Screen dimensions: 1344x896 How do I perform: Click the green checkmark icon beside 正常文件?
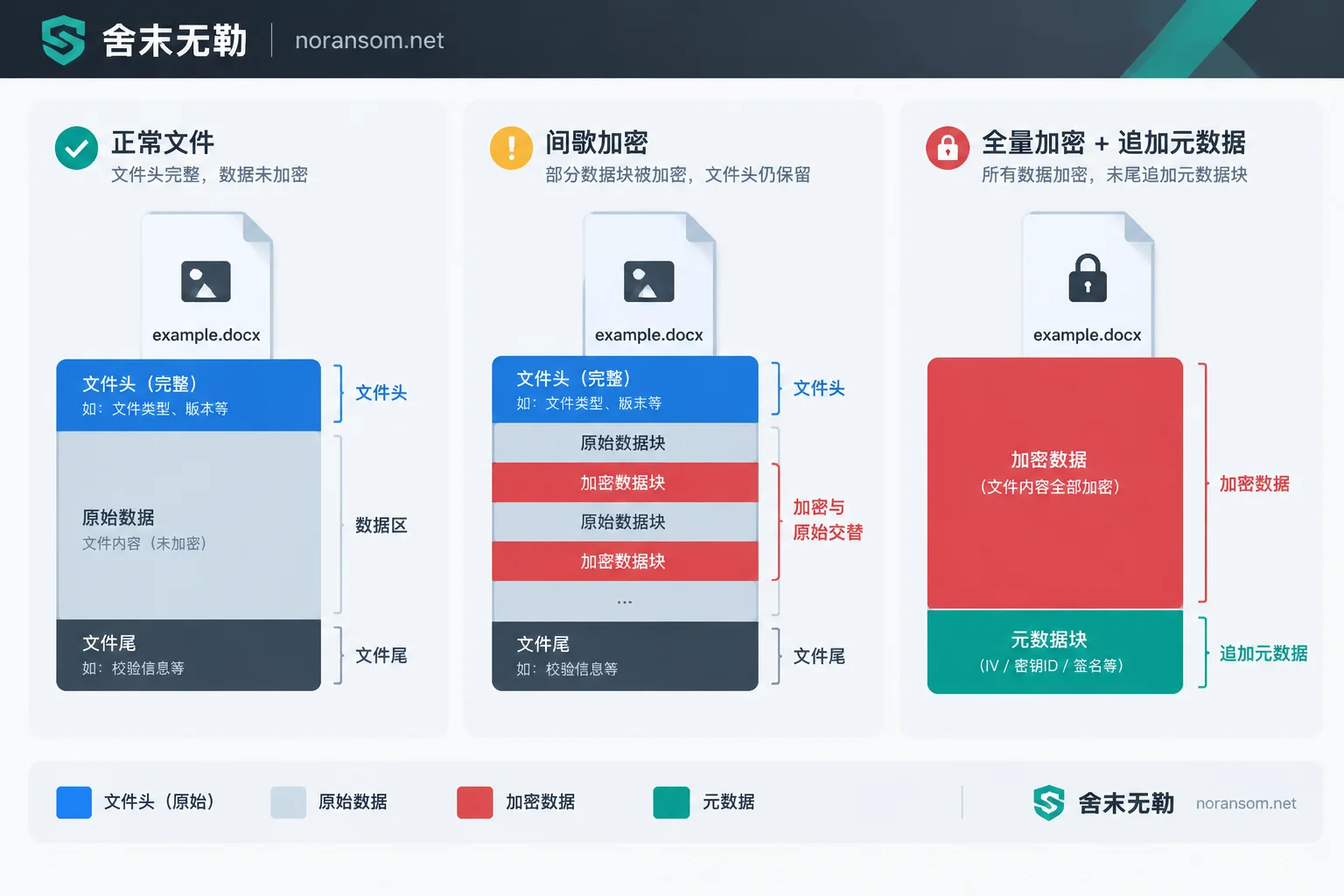(x=76, y=148)
